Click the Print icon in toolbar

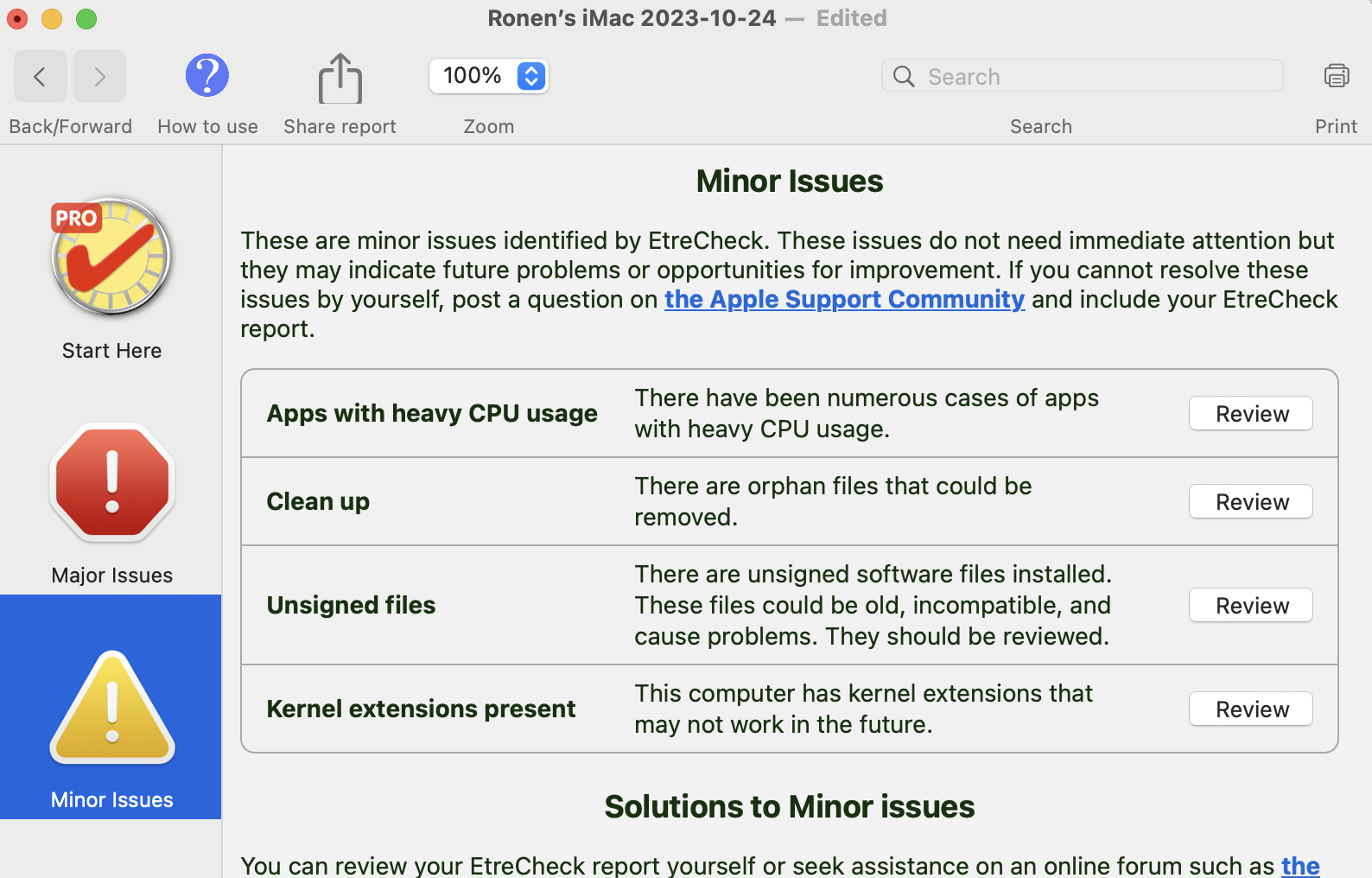point(1337,76)
